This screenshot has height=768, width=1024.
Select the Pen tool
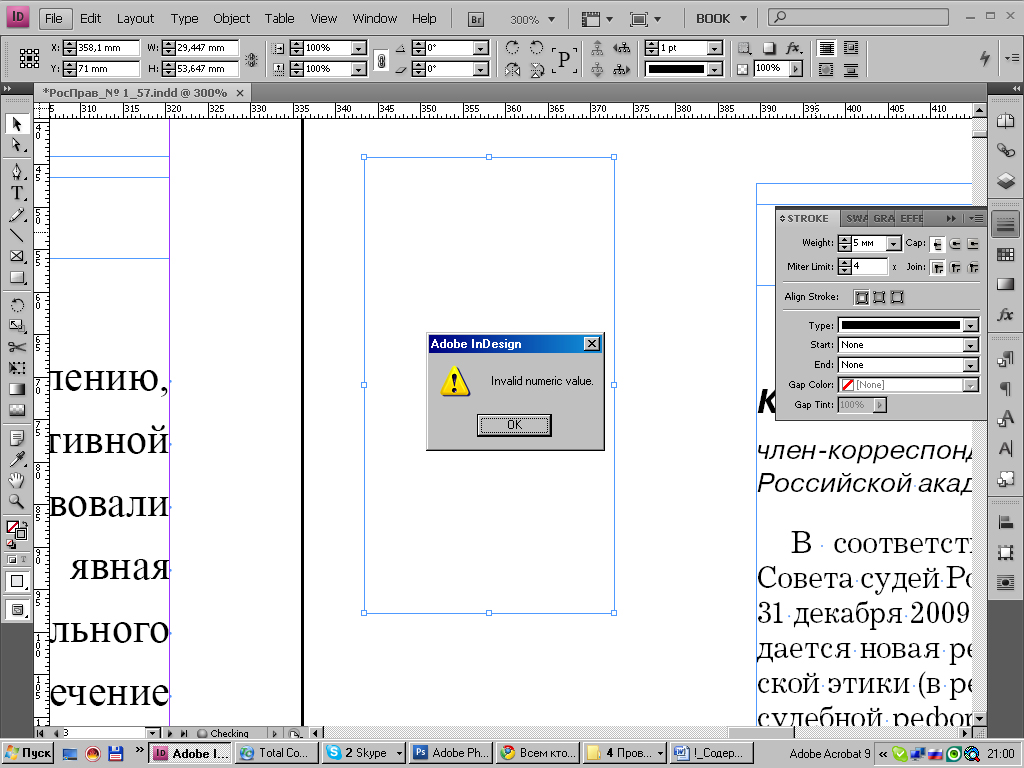[17, 172]
